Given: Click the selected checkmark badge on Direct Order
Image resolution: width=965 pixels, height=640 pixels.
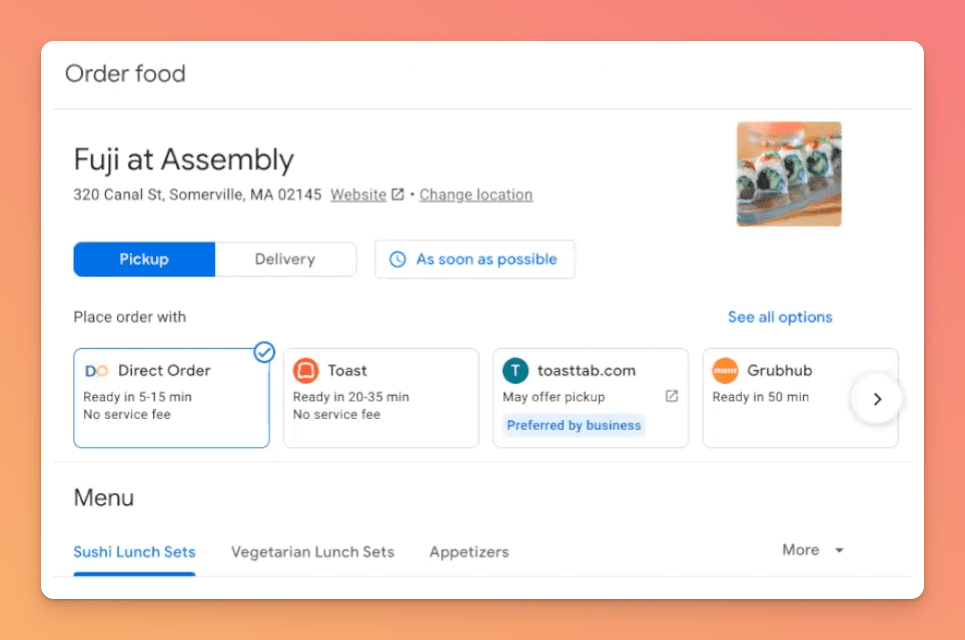Looking at the screenshot, I should [x=264, y=352].
